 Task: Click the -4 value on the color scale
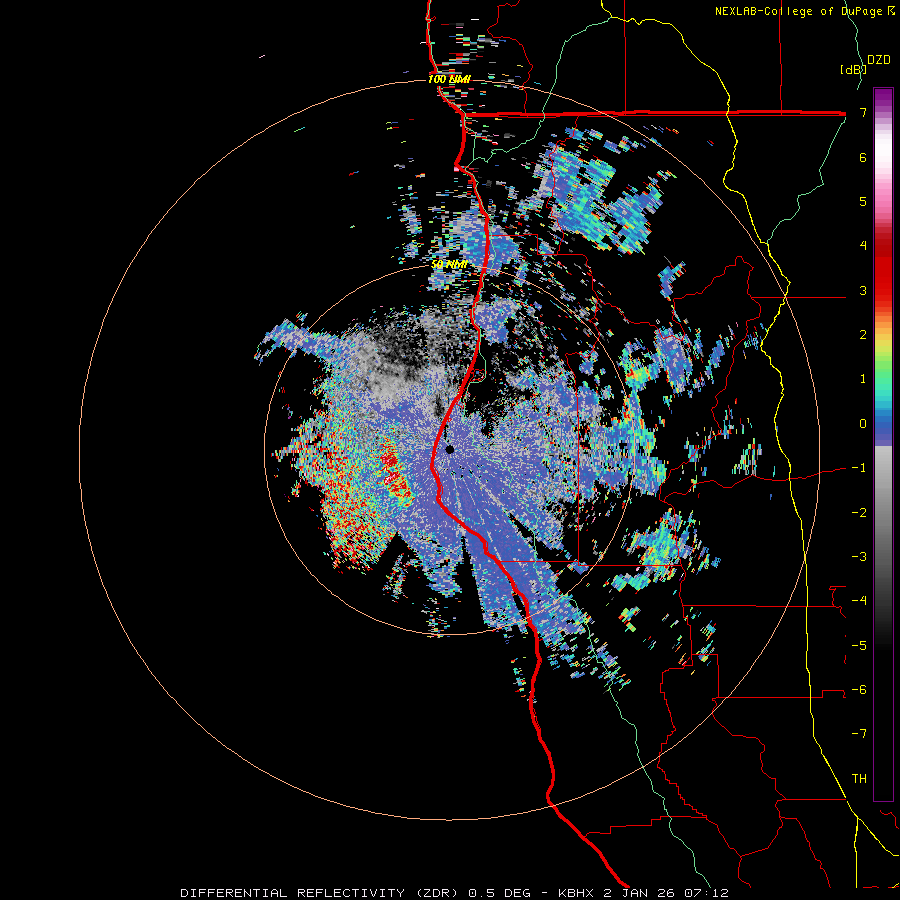(x=859, y=601)
